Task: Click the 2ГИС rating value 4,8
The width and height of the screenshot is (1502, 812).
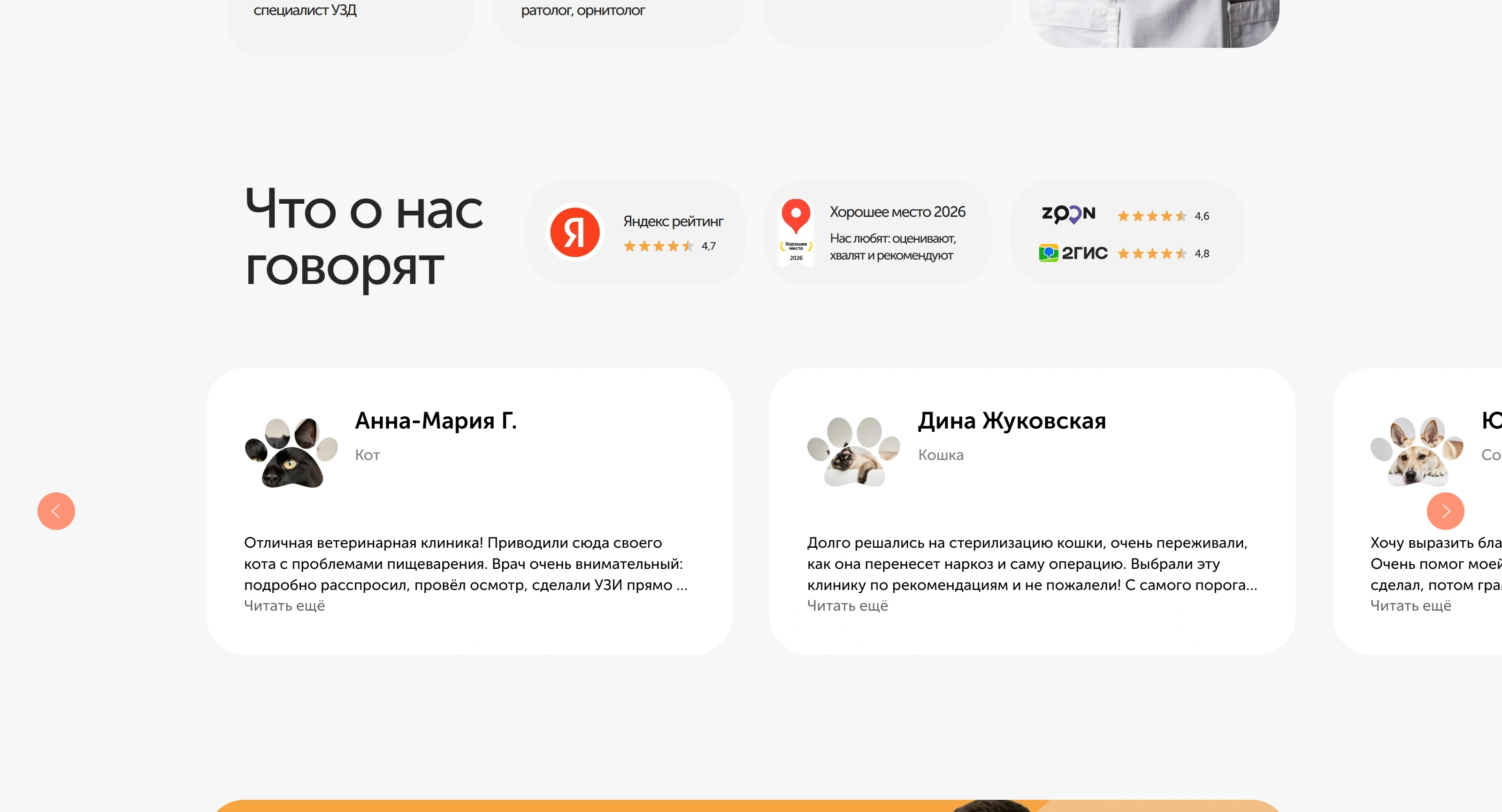Action: click(x=1202, y=253)
